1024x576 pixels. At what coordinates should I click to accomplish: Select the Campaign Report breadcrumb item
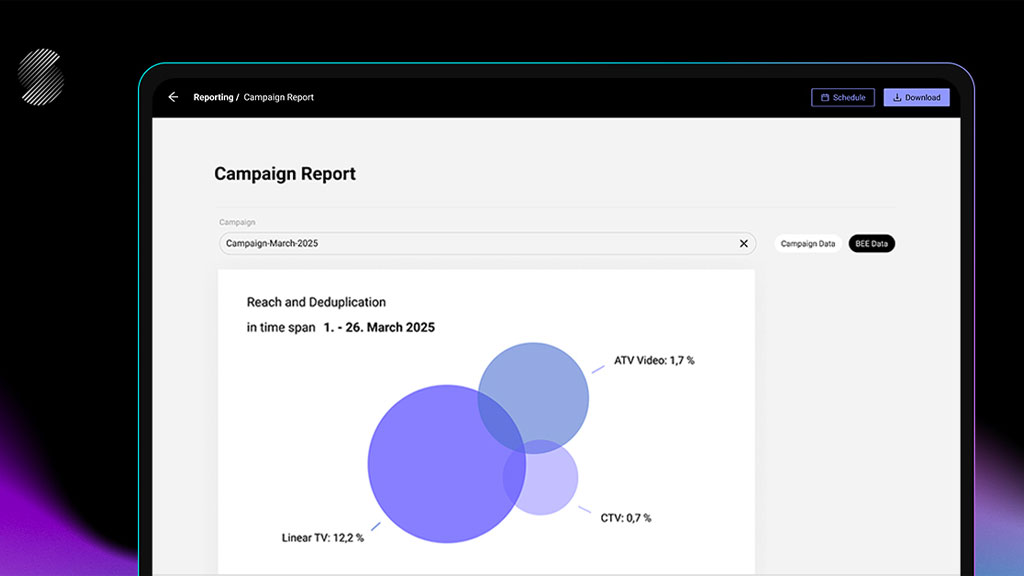click(279, 98)
